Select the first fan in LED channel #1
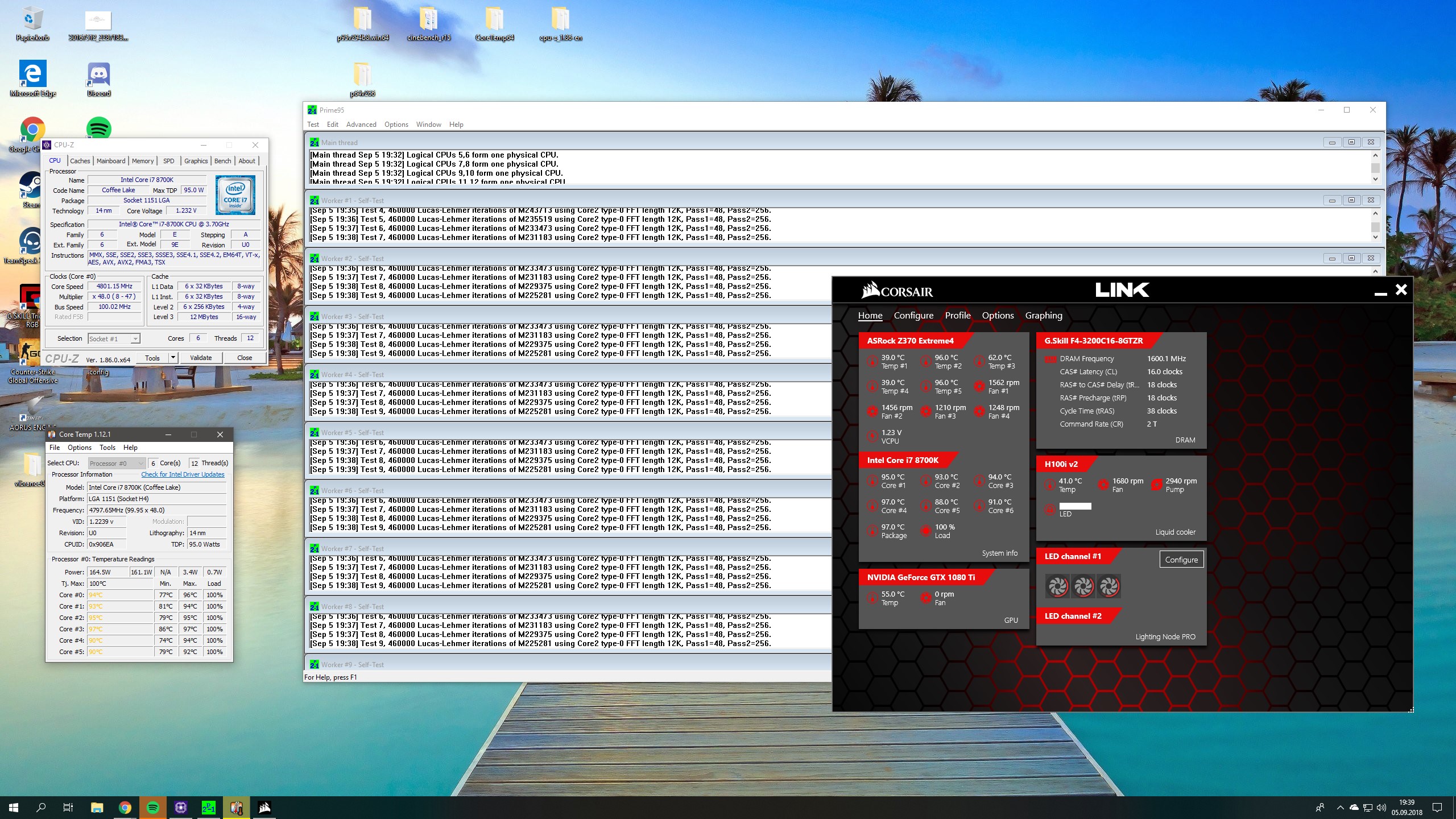This screenshot has height=819, width=1456. tap(1058, 586)
